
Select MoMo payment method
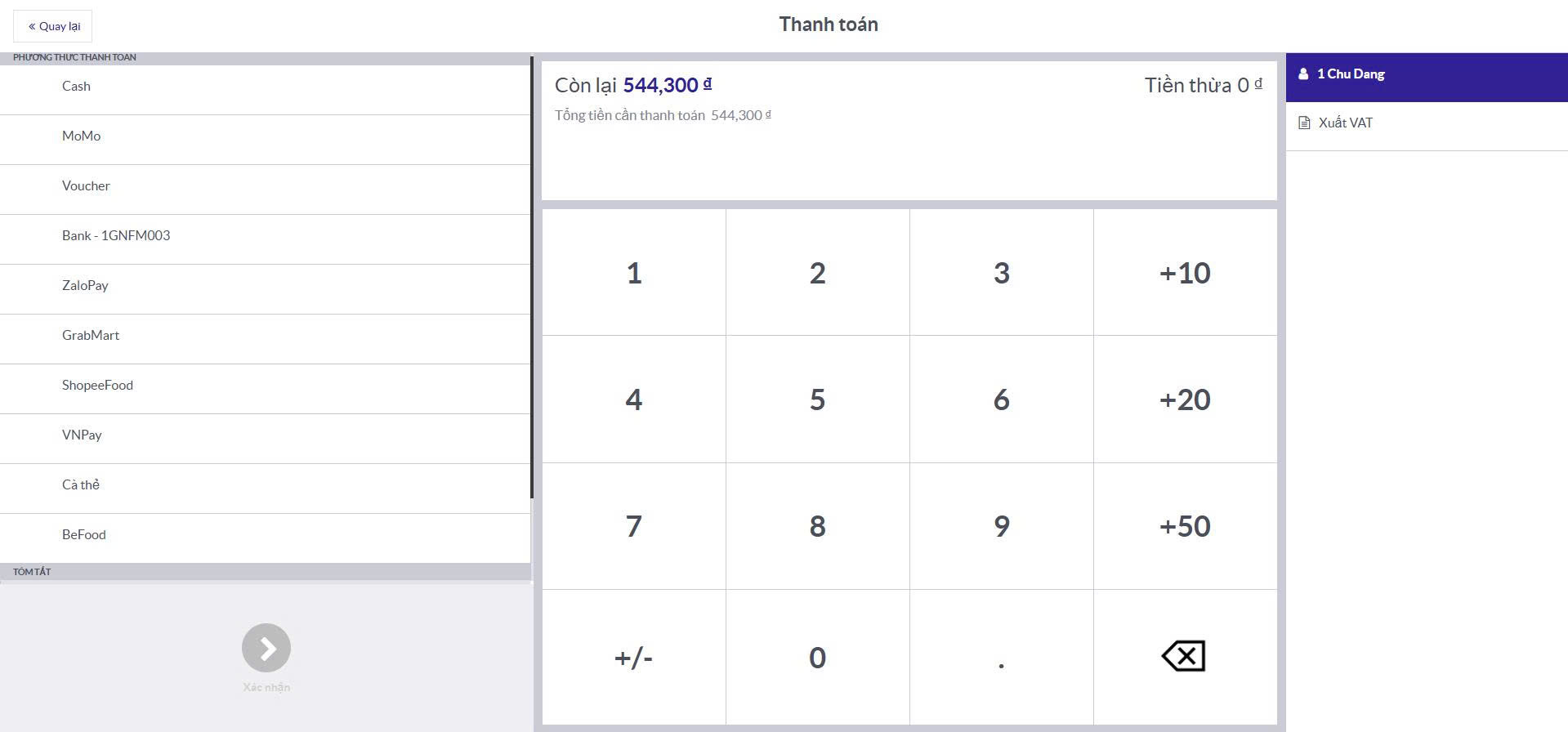(82, 136)
